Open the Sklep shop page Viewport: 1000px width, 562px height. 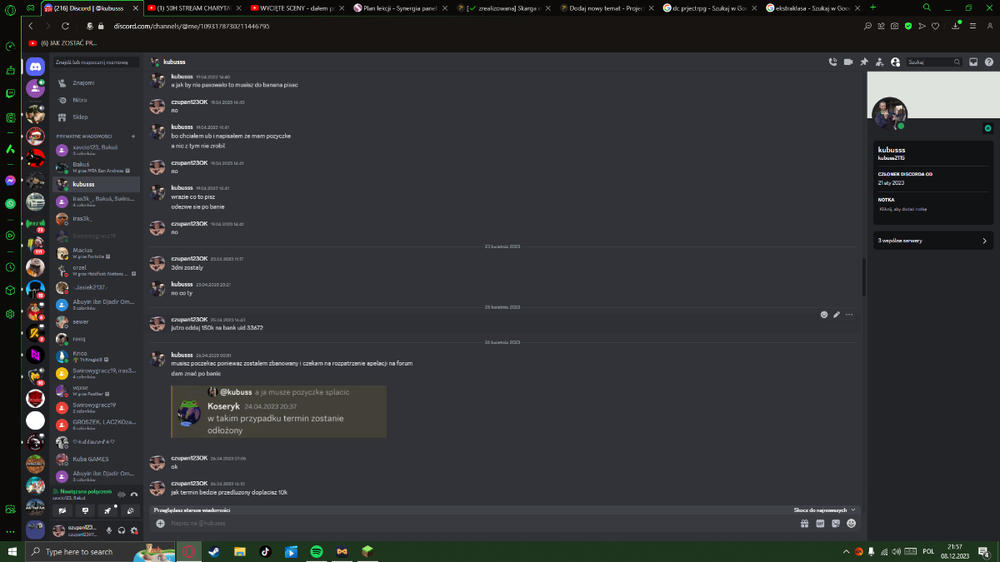click(96, 117)
